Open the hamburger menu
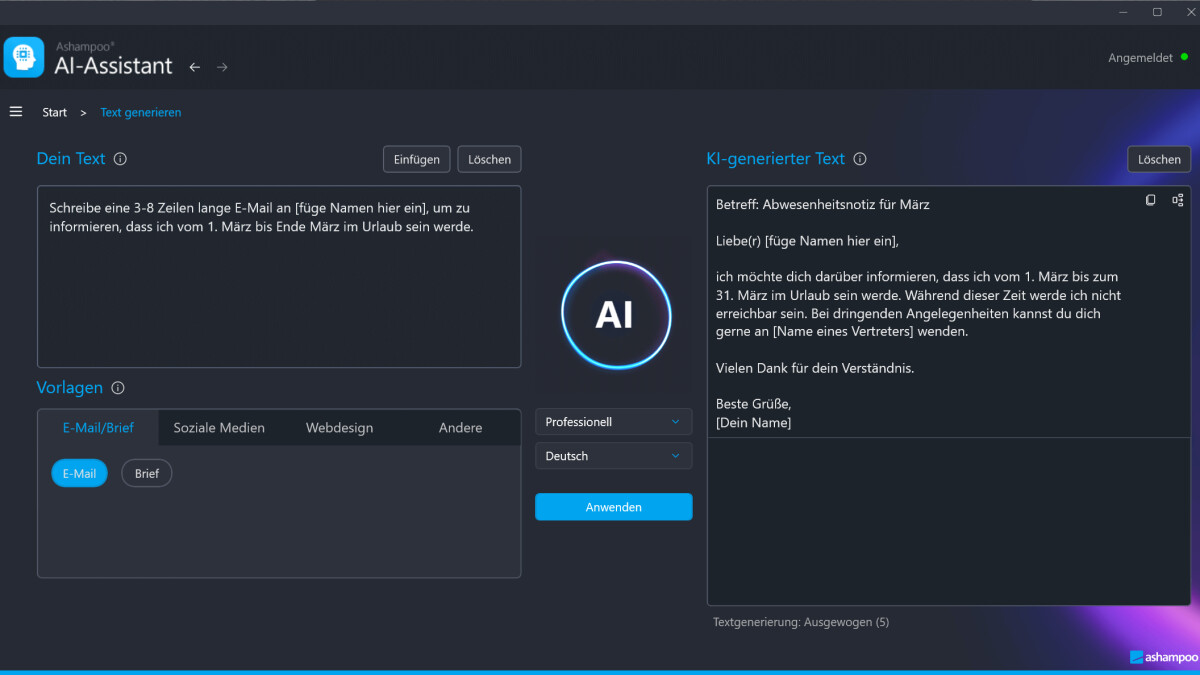The image size is (1200, 675). pos(16,111)
